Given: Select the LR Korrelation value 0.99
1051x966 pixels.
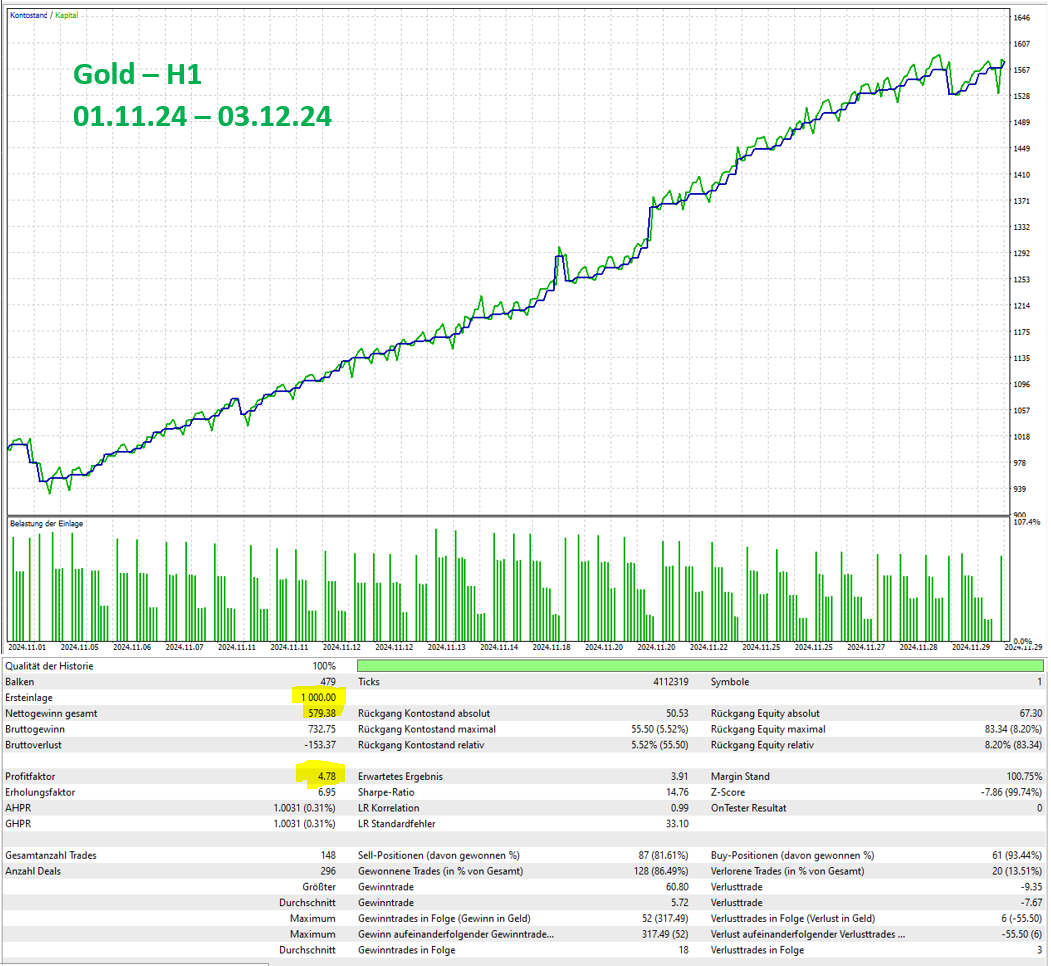Looking at the screenshot, I should 680,808.
